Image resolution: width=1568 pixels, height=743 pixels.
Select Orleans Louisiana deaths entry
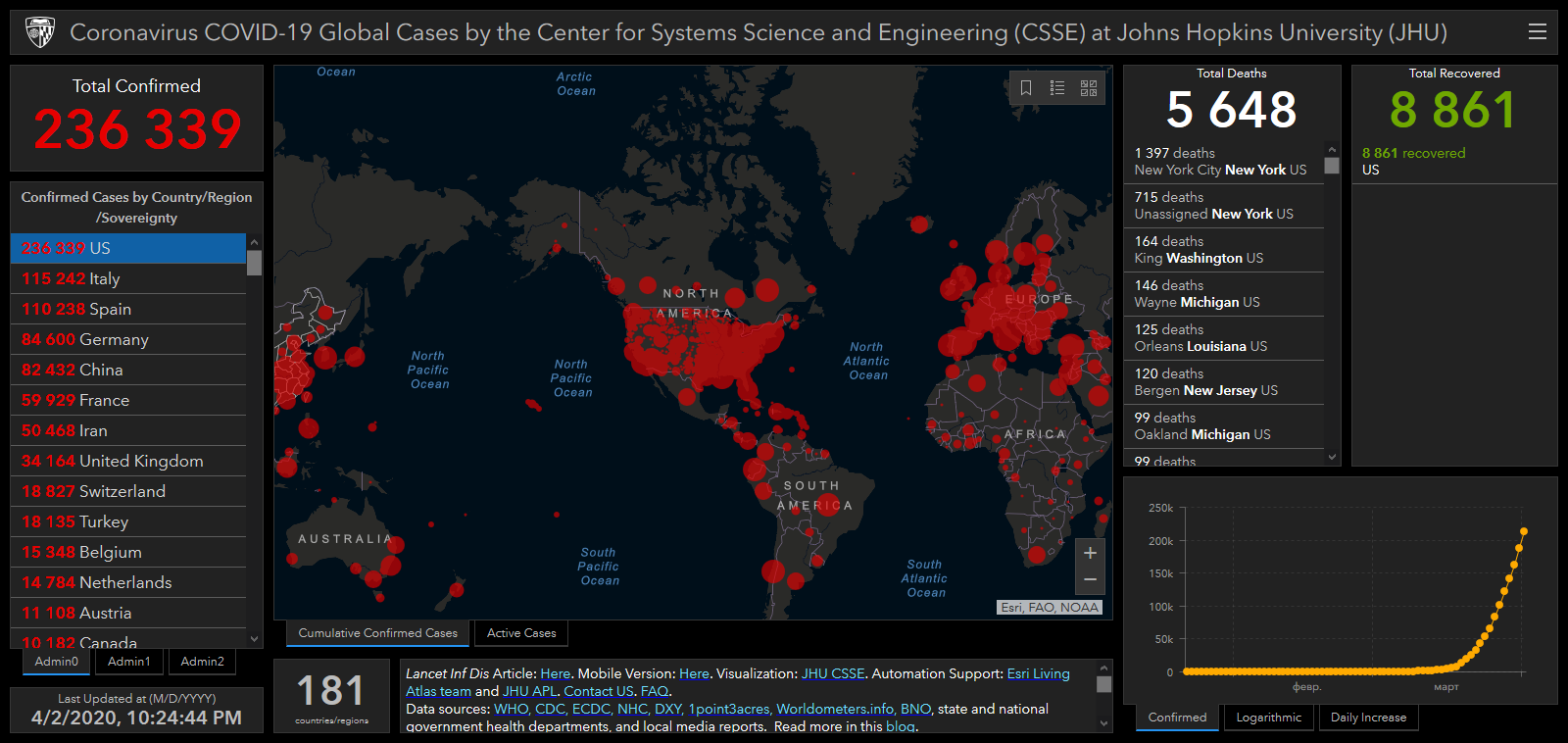pyautogui.click(x=1224, y=338)
